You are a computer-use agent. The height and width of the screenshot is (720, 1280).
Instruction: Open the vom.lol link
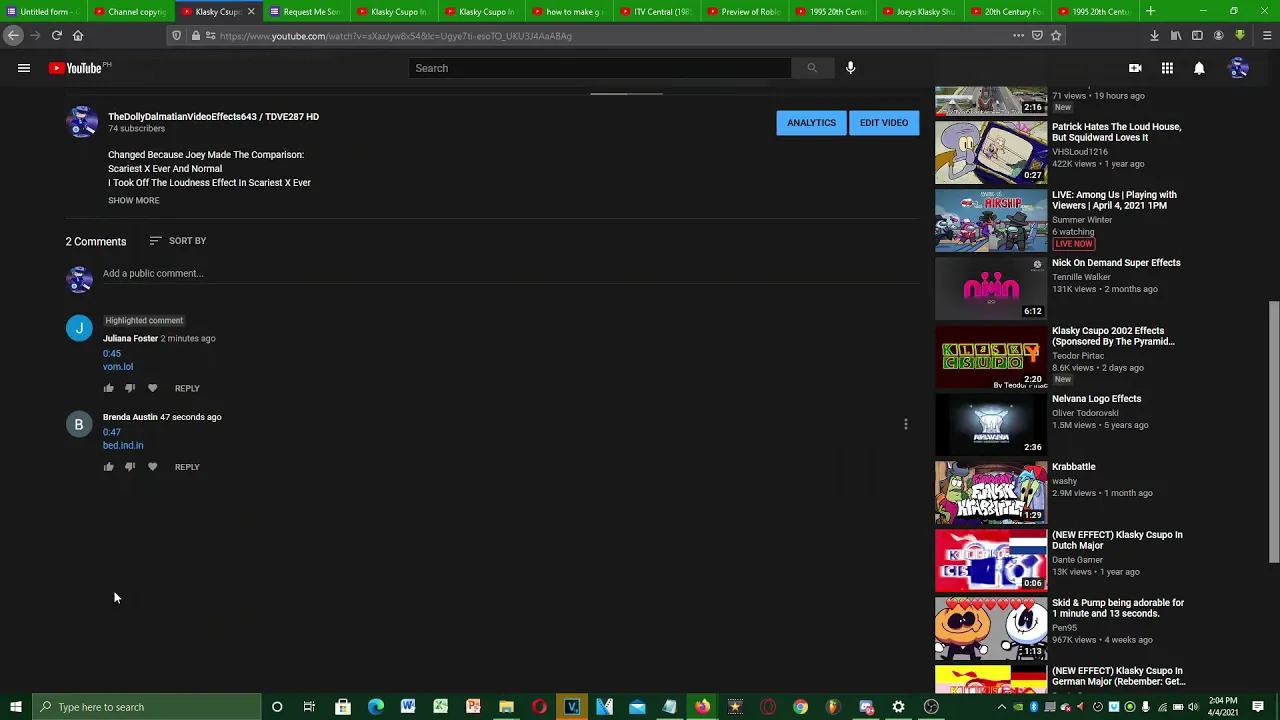coord(117,367)
